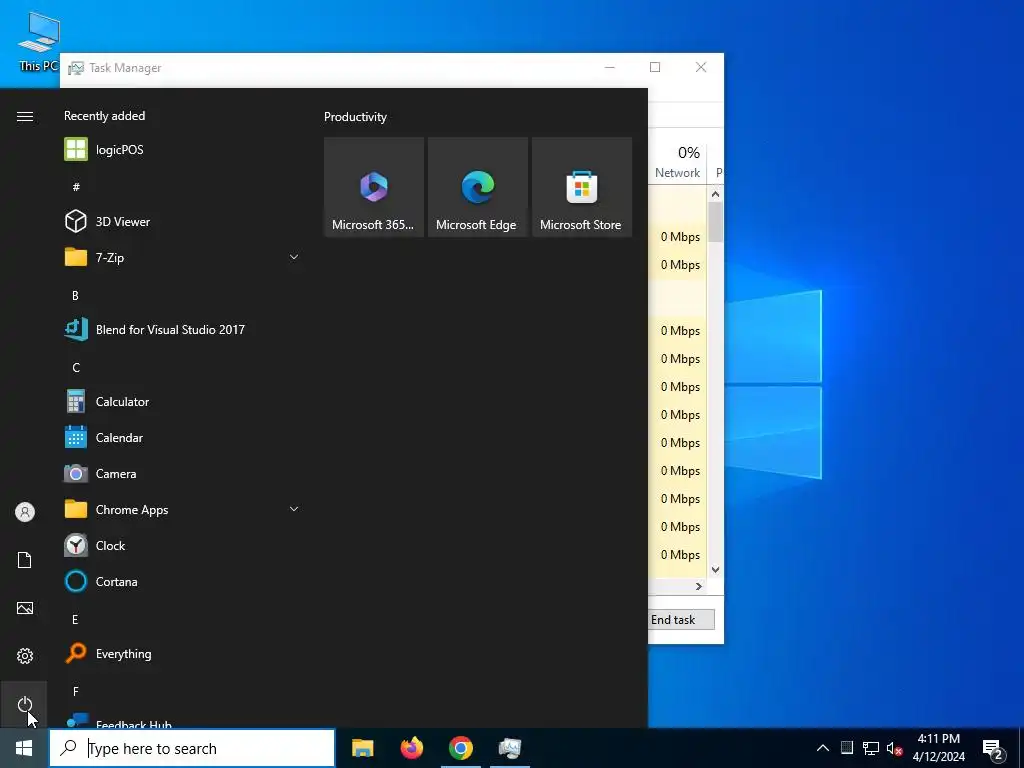Open the user account icon
The height and width of the screenshot is (768, 1024).
25,512
